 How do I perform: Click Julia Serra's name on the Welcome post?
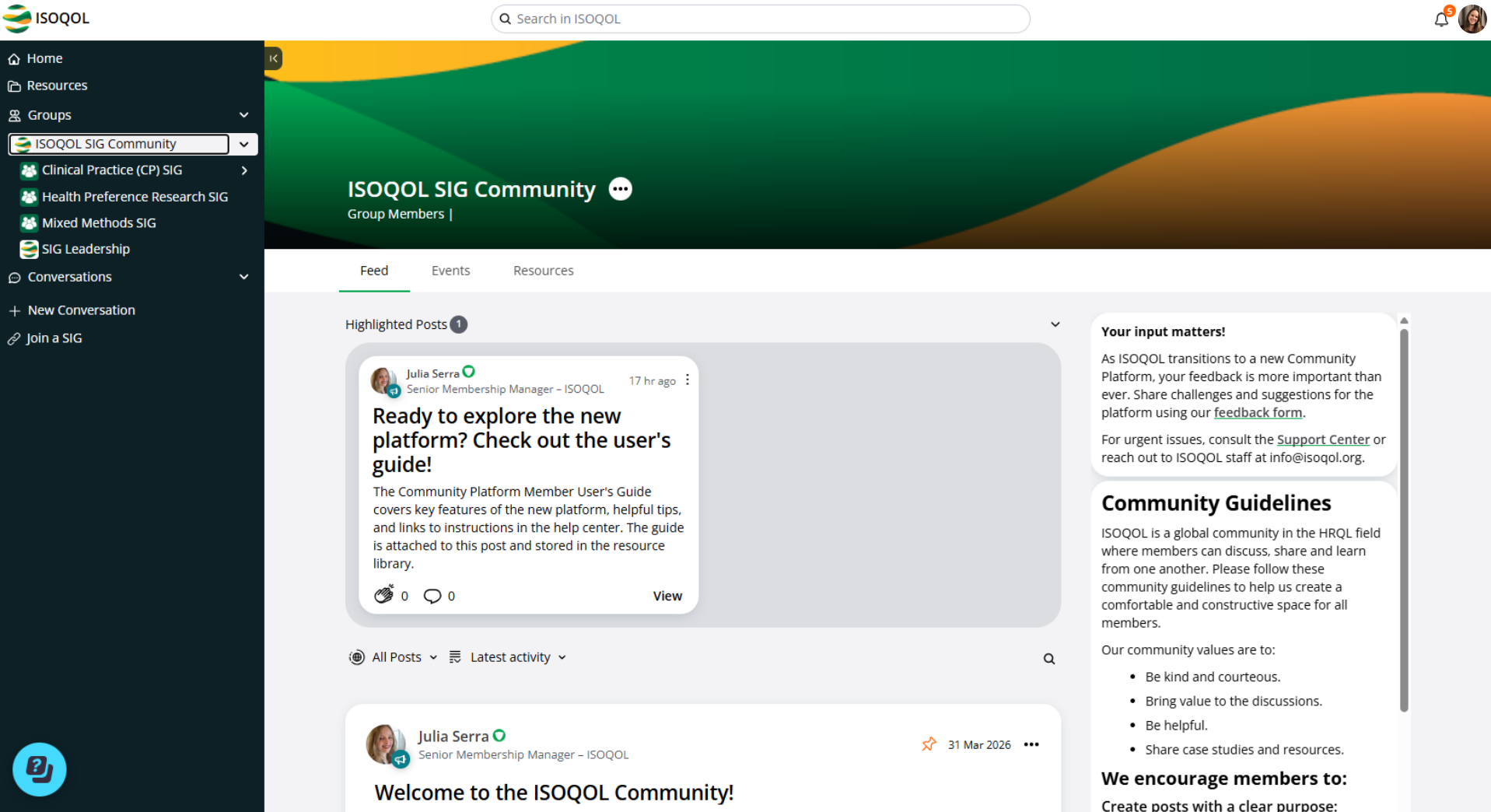pos(453,737)
